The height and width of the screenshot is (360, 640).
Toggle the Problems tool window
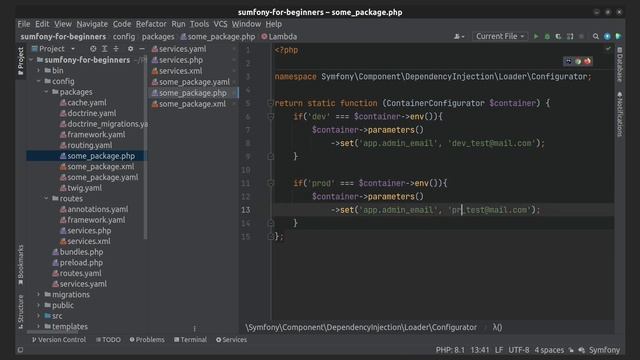pyautogui.click(x=147, y=340)
